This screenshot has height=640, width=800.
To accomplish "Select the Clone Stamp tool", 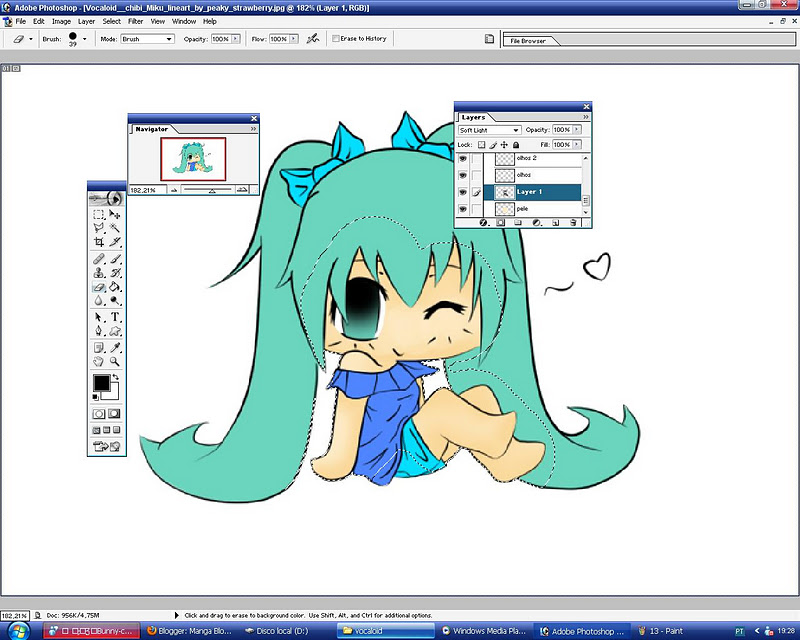I will (98, 273).
